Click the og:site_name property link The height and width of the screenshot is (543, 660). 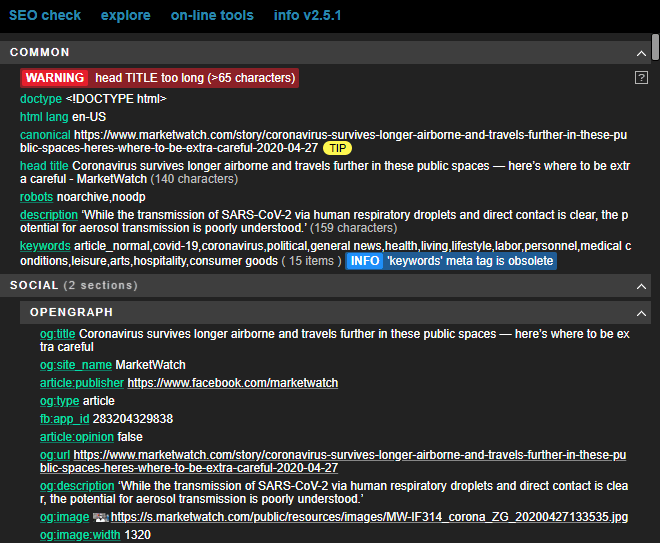tap(76, 365)
